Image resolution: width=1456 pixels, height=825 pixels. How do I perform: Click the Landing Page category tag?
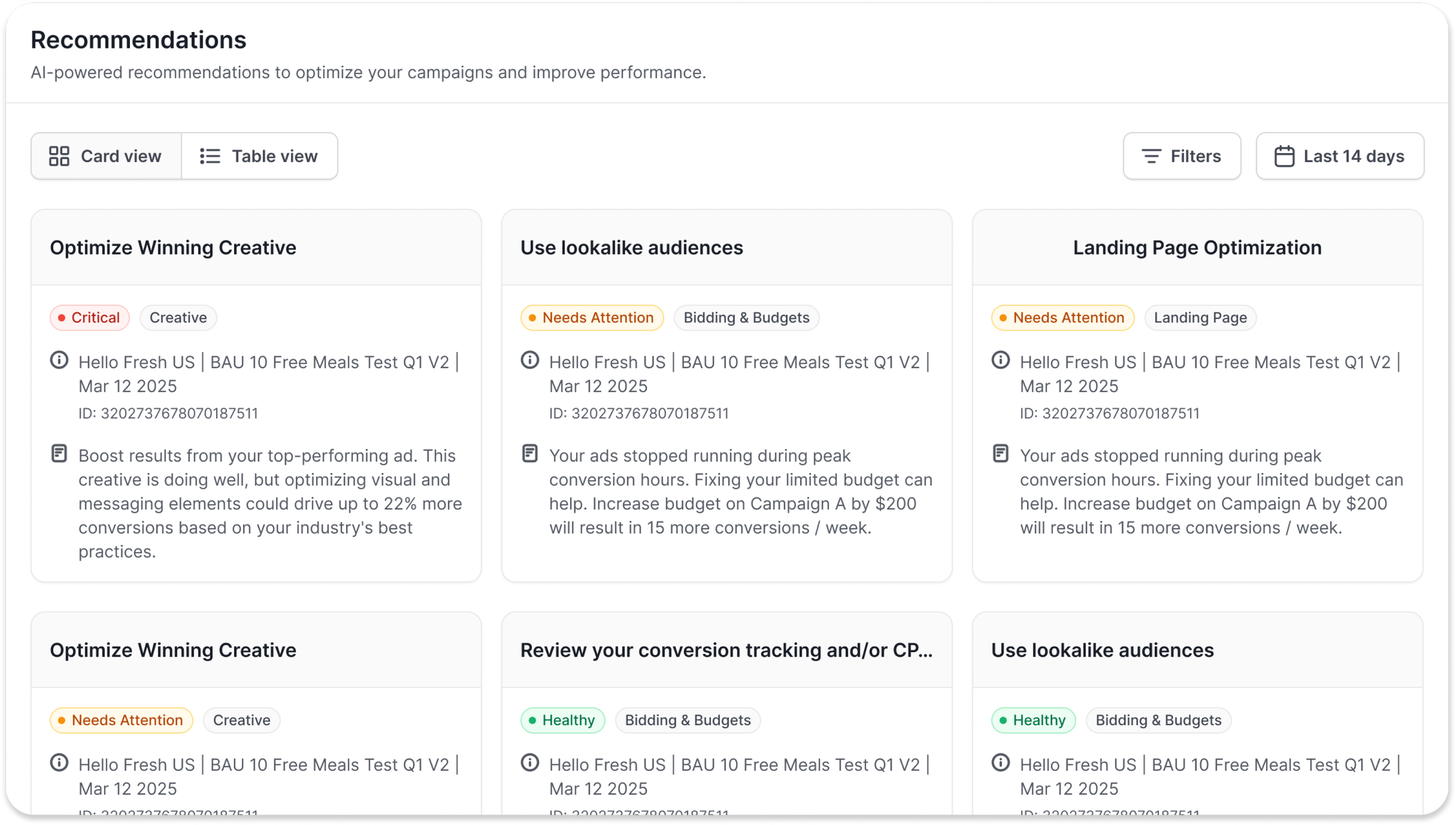(1200, 318)
